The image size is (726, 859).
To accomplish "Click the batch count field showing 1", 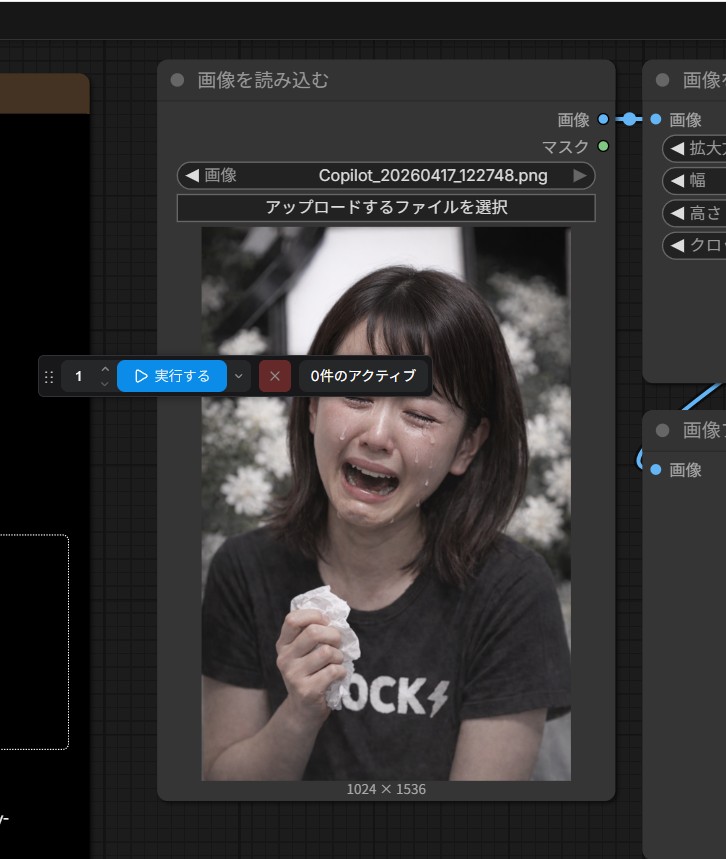I will 79,377.
